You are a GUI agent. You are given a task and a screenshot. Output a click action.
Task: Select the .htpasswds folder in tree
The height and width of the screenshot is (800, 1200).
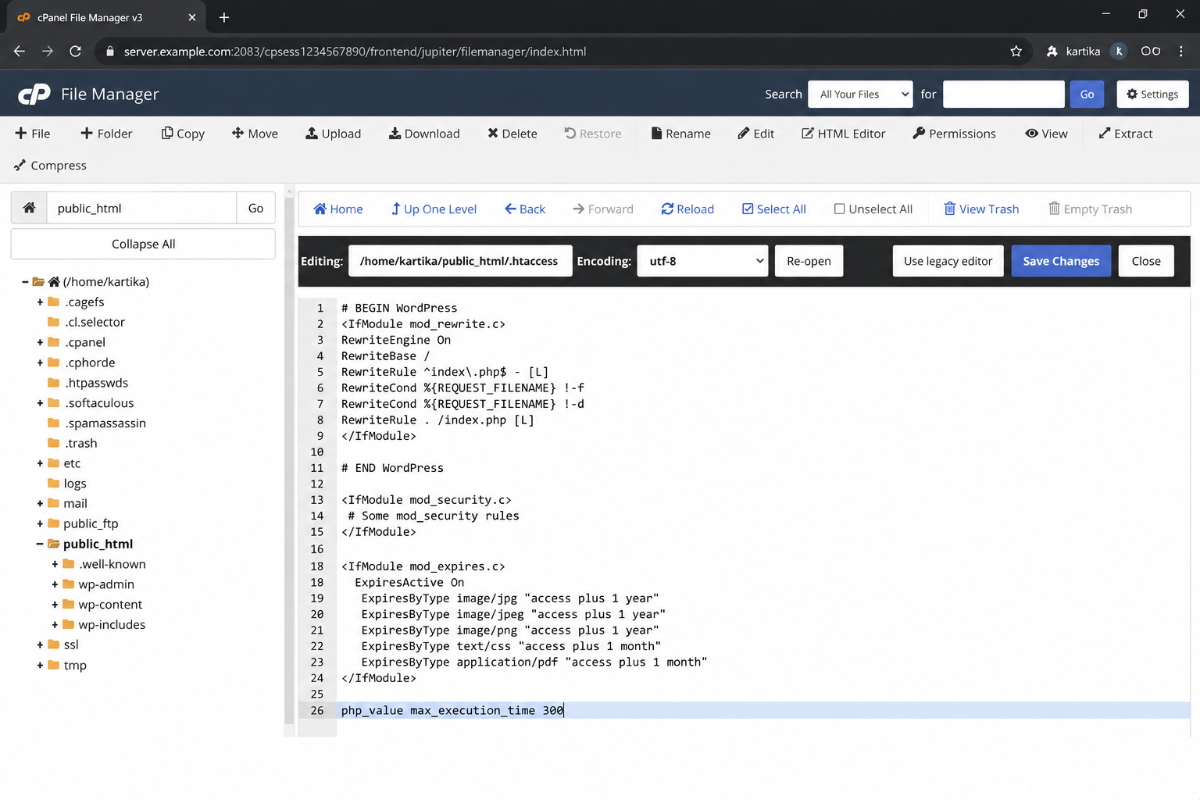[95, 383]
